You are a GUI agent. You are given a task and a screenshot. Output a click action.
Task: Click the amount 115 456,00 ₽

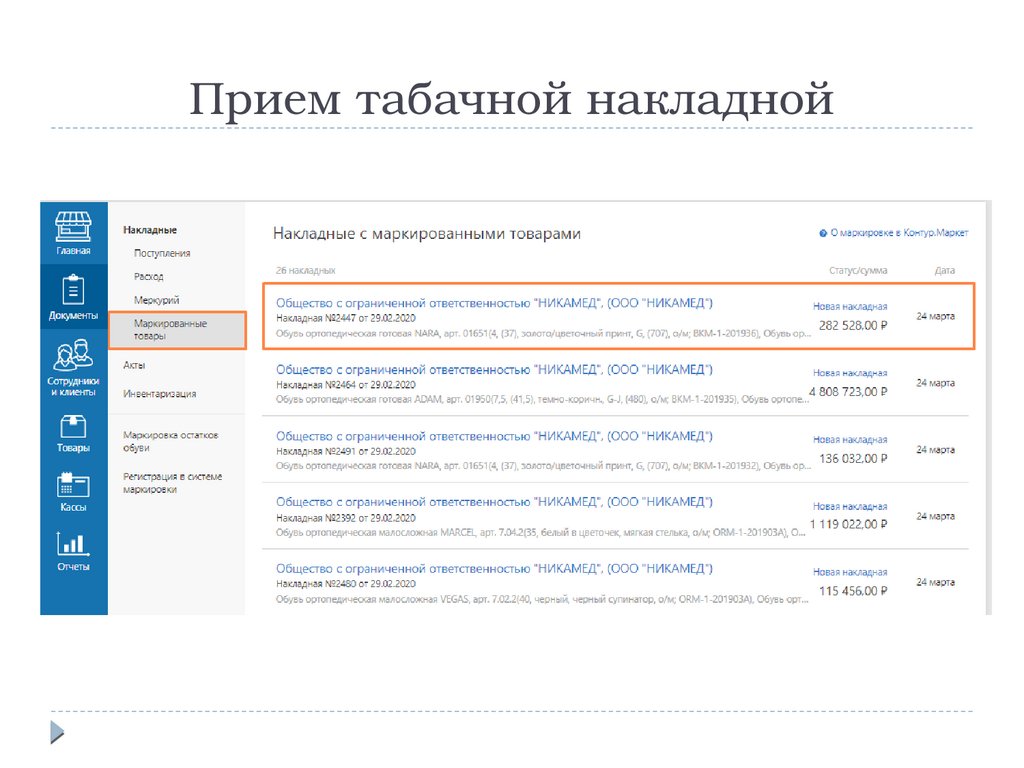pos(853,591)
